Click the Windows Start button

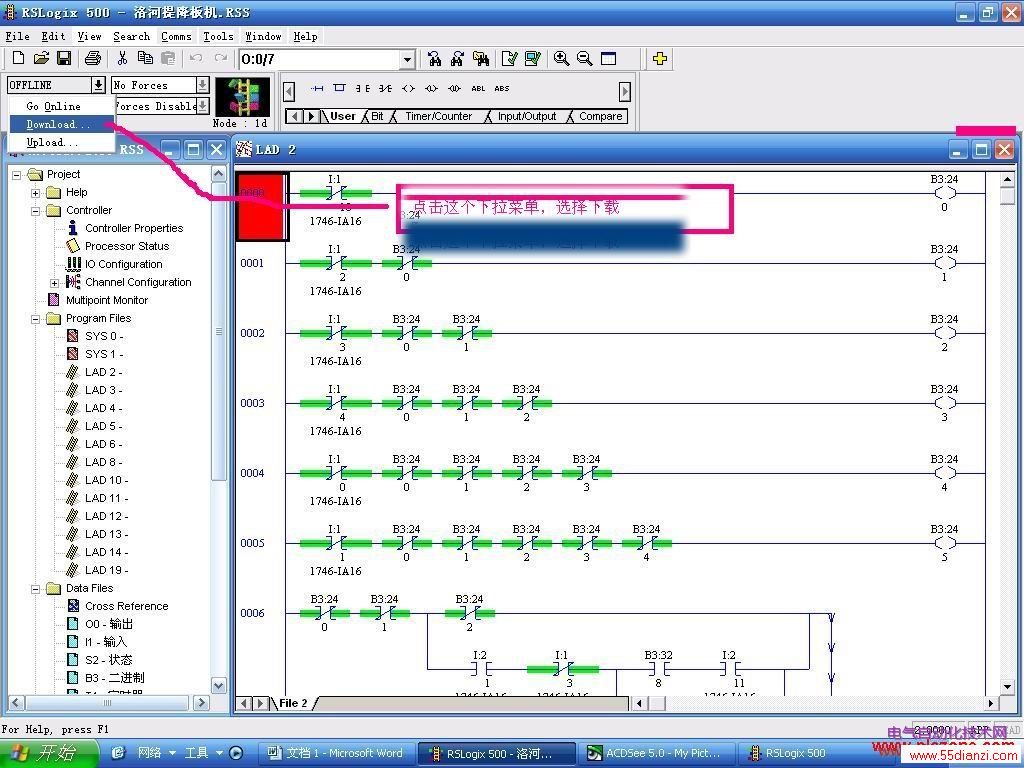(48, 753)
